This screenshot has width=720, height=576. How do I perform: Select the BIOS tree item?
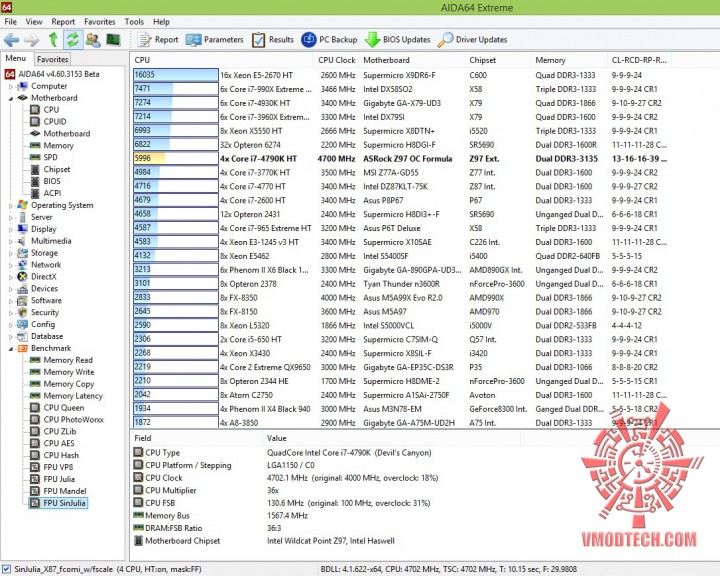pos(52,181)
